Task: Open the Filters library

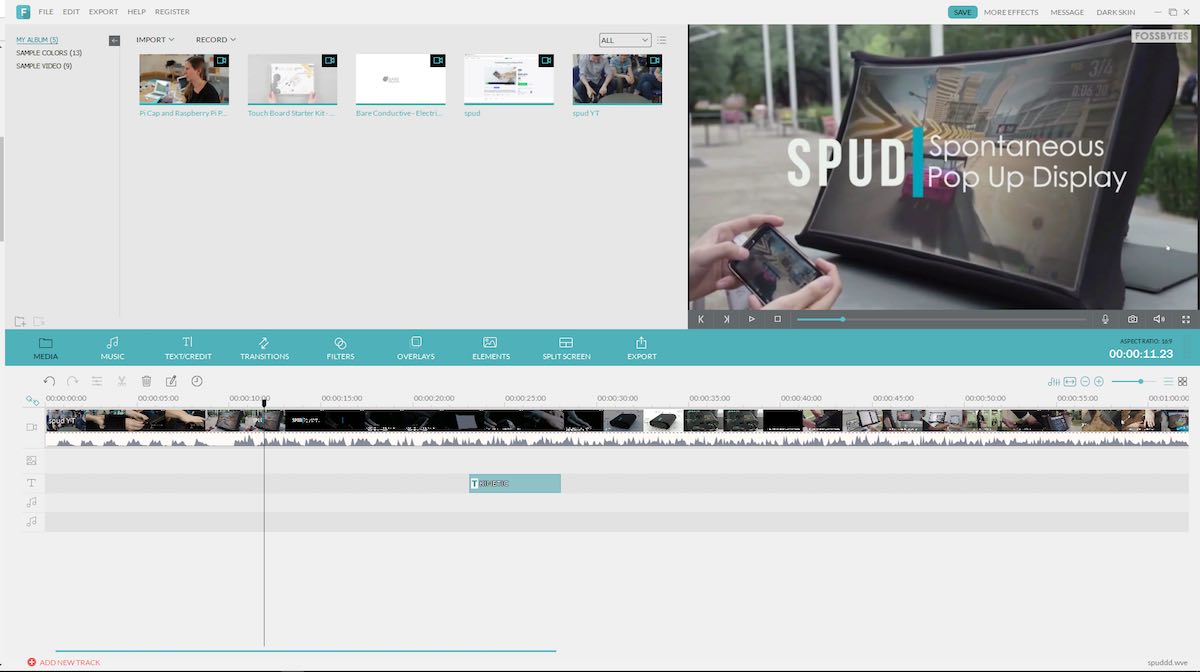Action: click(x=340, y=348)
